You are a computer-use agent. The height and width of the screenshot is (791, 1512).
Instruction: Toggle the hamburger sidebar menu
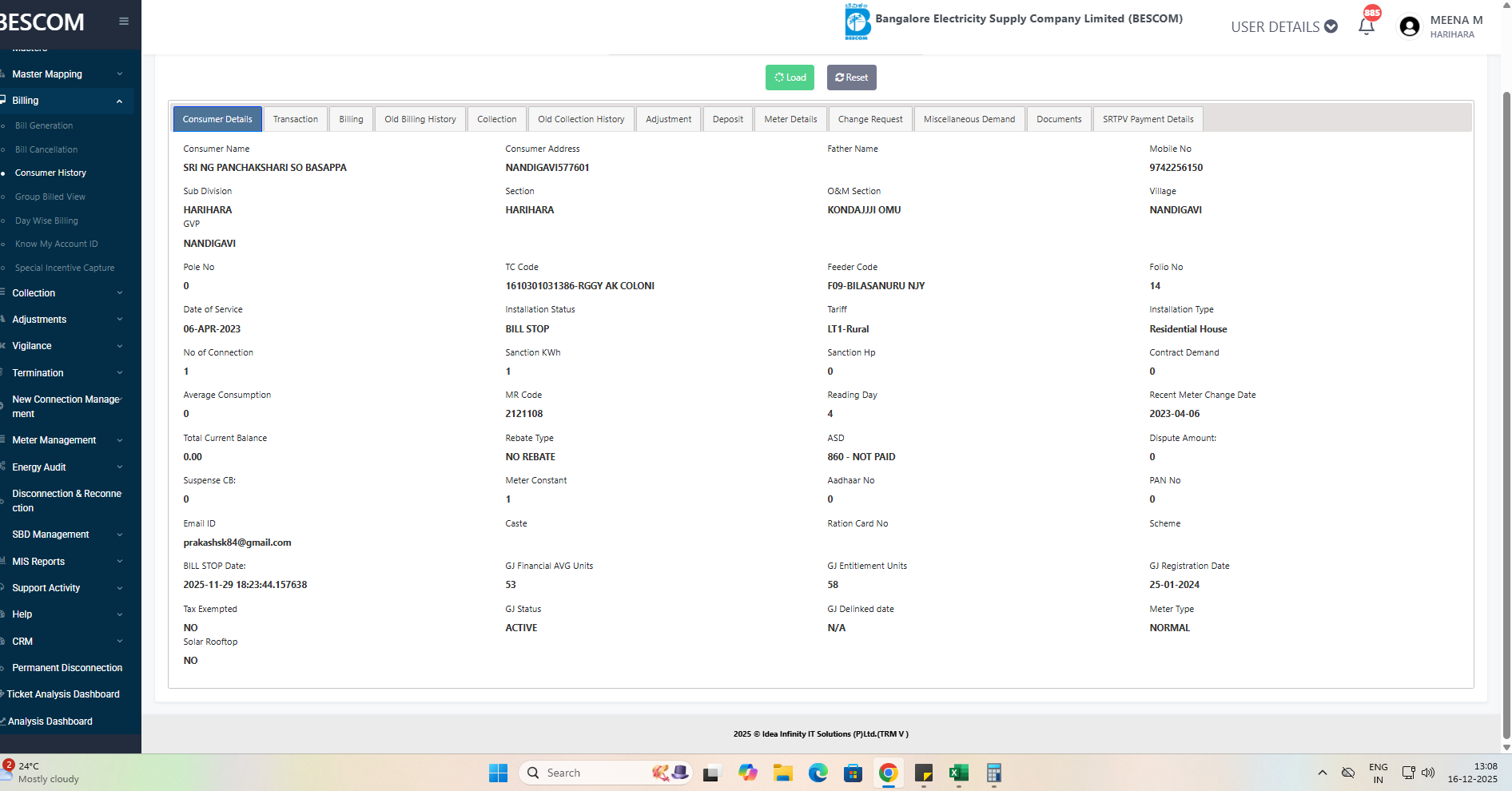(123, 22)
